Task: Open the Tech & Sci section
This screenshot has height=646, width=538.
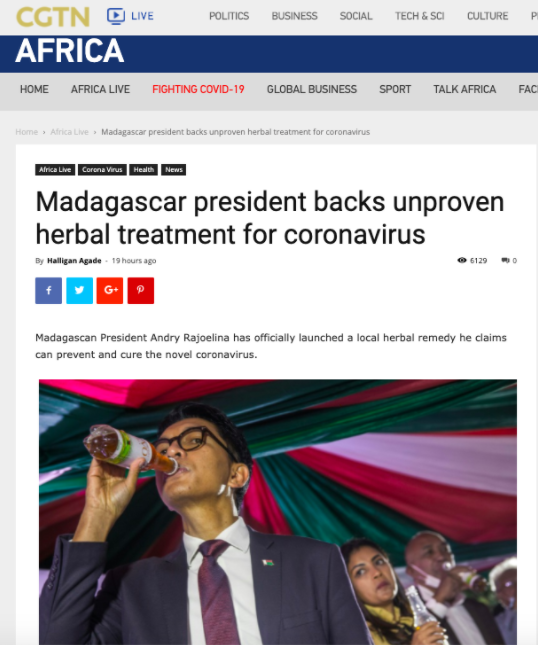Action: coord(420,16)
